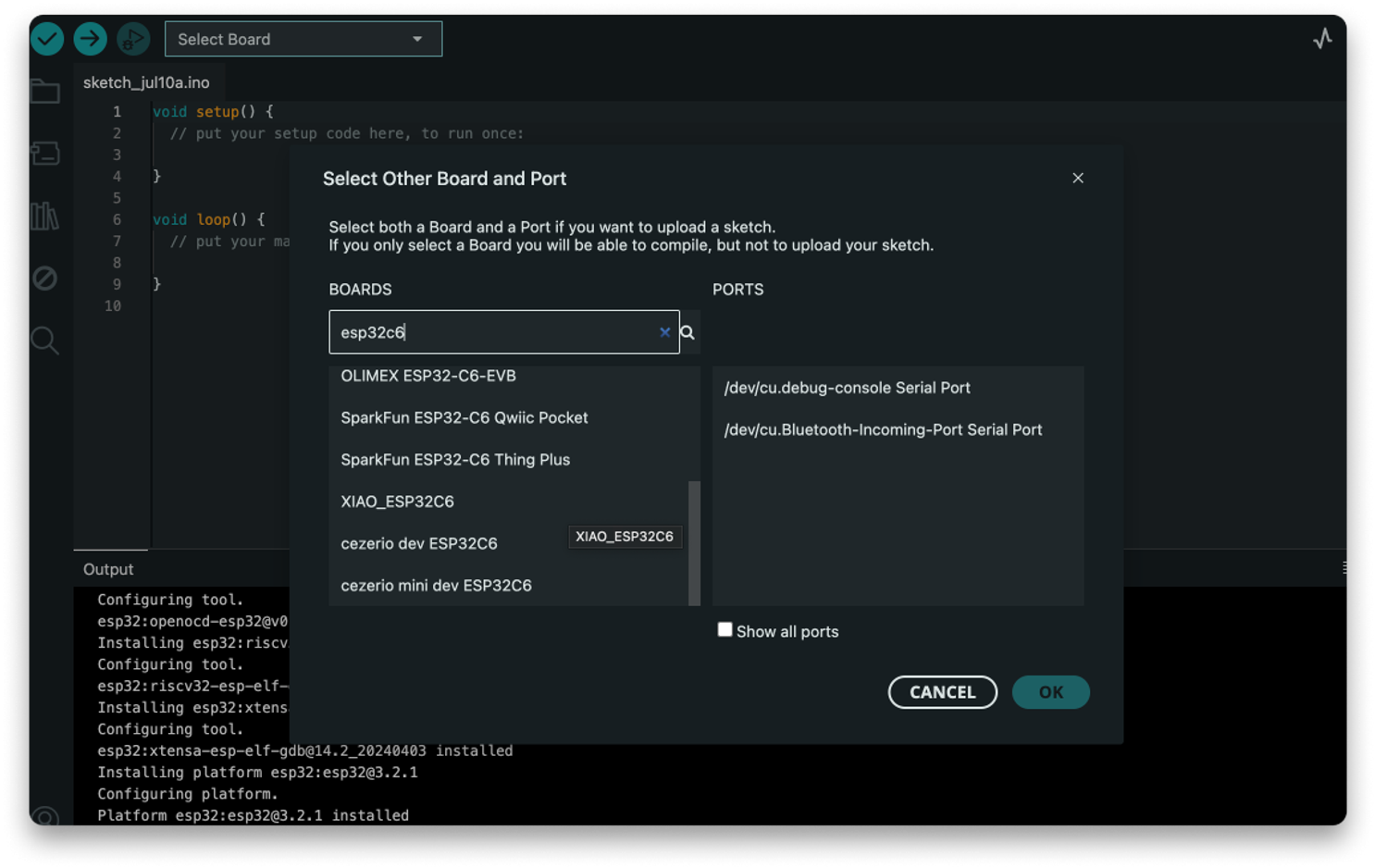The height and width of the screenshot is (868, 1375).
Task: Open the Boards Manager sidebar icon
Action: [x=44, y=153]
